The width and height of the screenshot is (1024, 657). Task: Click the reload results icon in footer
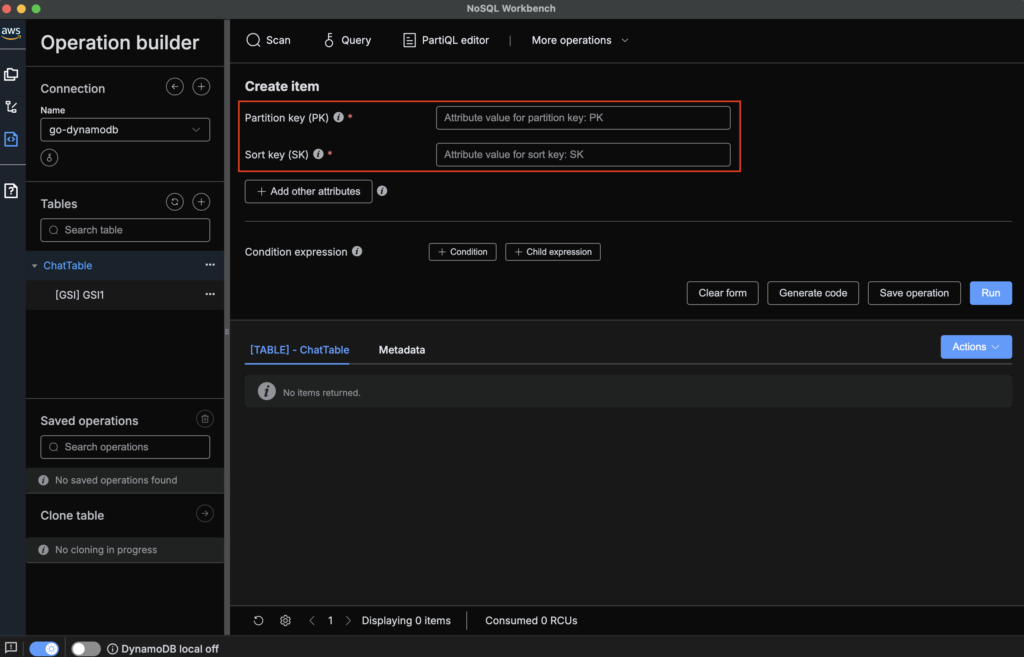click(258, 621)
